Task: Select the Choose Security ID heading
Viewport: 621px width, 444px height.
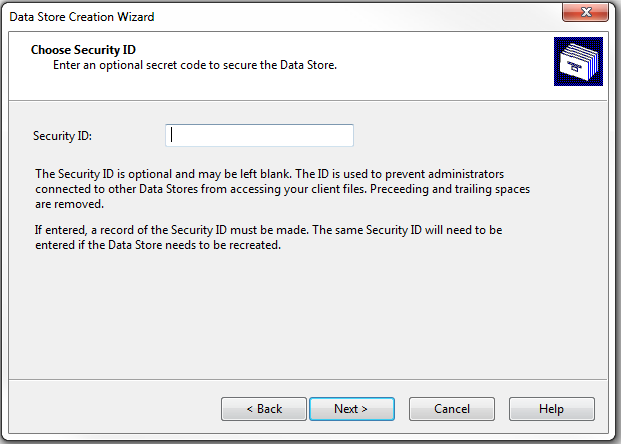Action: tap(83, 50)
